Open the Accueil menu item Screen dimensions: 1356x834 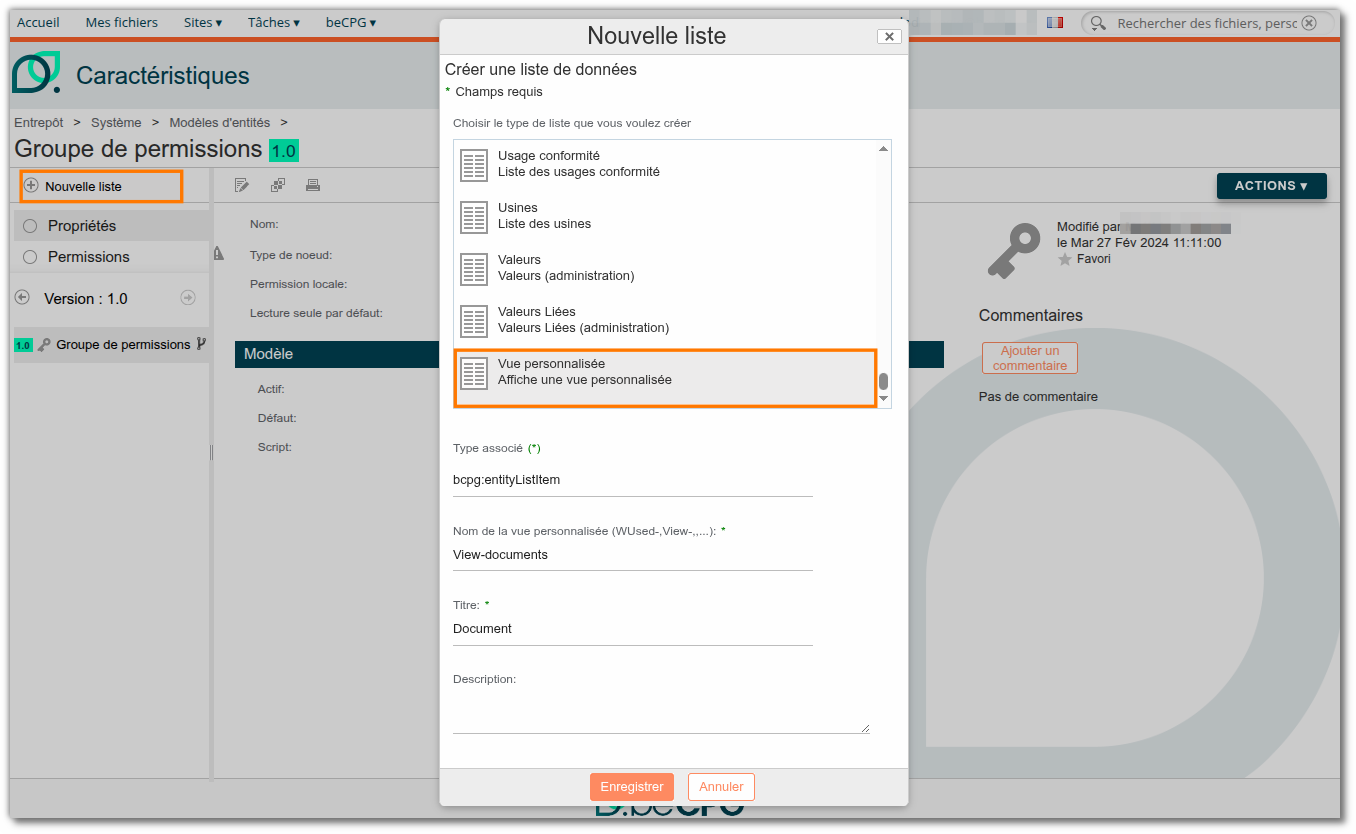click(x=39, y=22)
